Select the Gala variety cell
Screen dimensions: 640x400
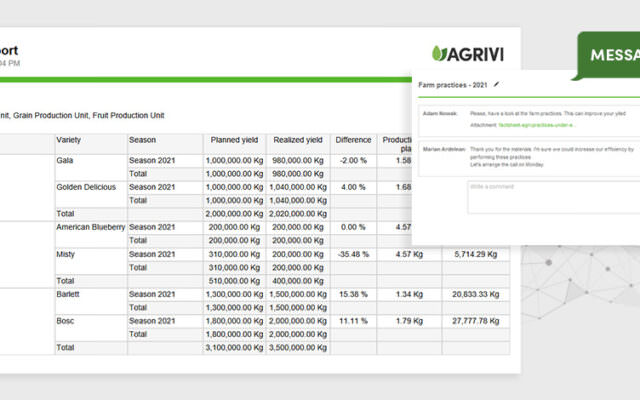click(65, 160)
